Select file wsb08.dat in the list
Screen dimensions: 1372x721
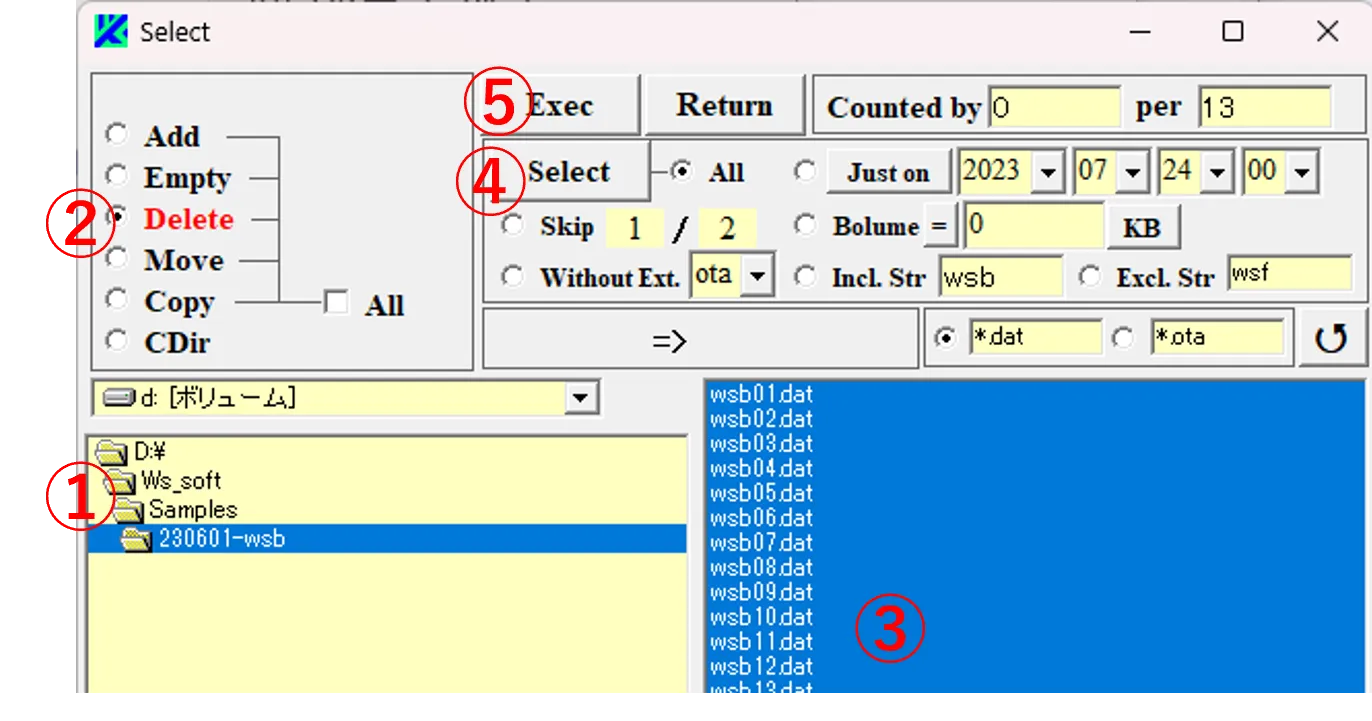pos(1034,567)
